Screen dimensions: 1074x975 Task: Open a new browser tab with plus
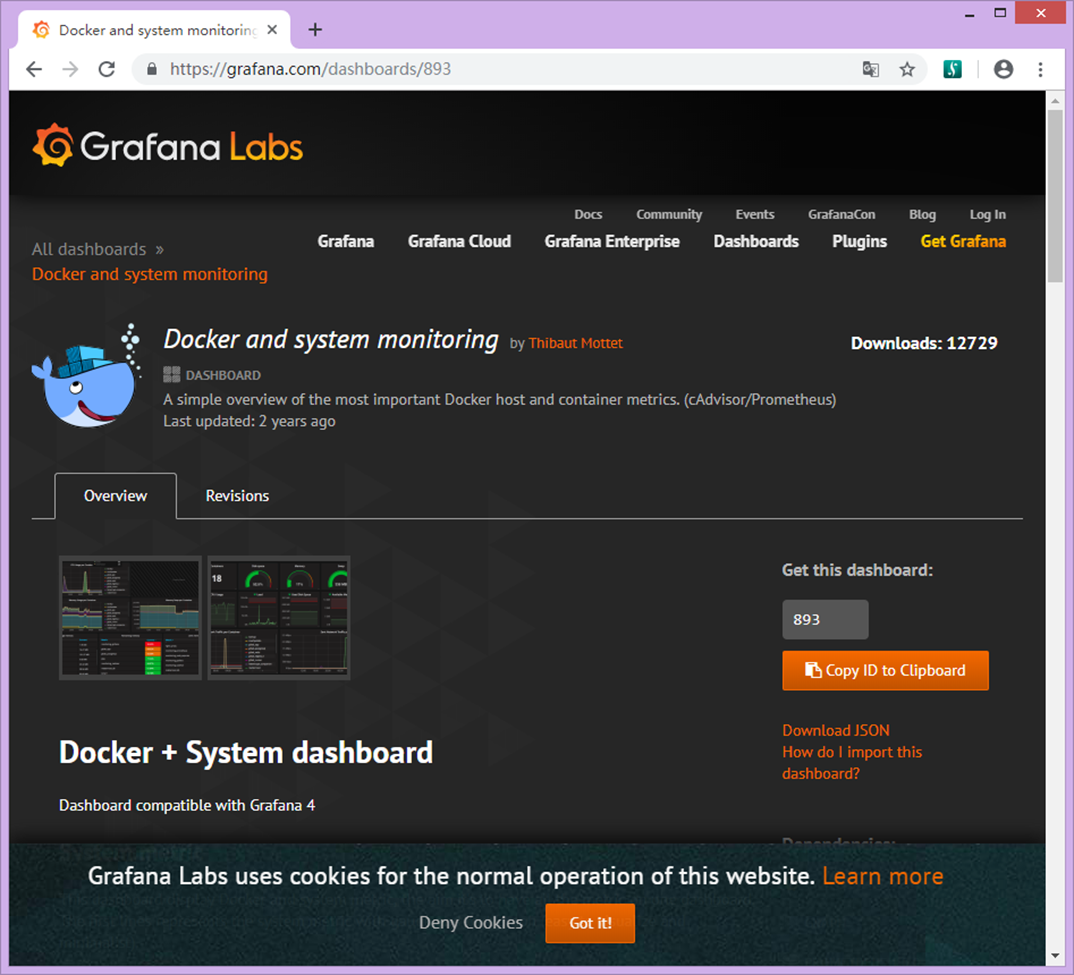point(315,29)
